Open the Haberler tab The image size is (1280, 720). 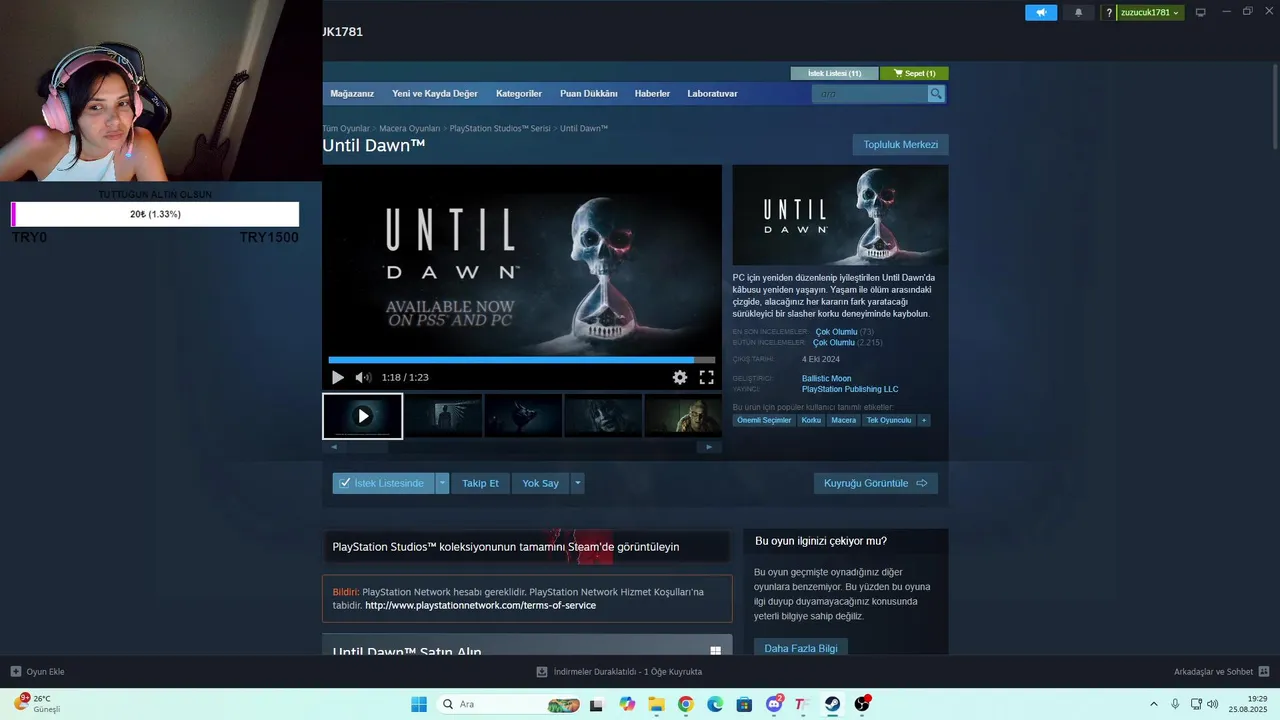click(652, 94)
